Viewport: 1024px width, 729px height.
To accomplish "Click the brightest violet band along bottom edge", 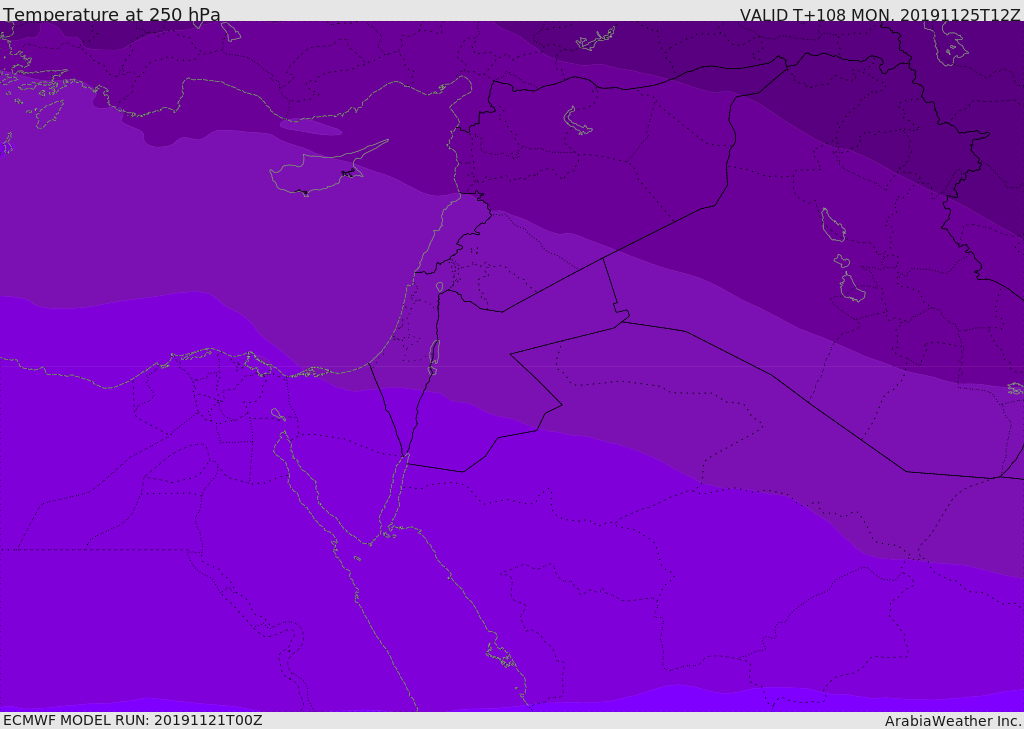I will pyautogui.click(x=680, y=700).
